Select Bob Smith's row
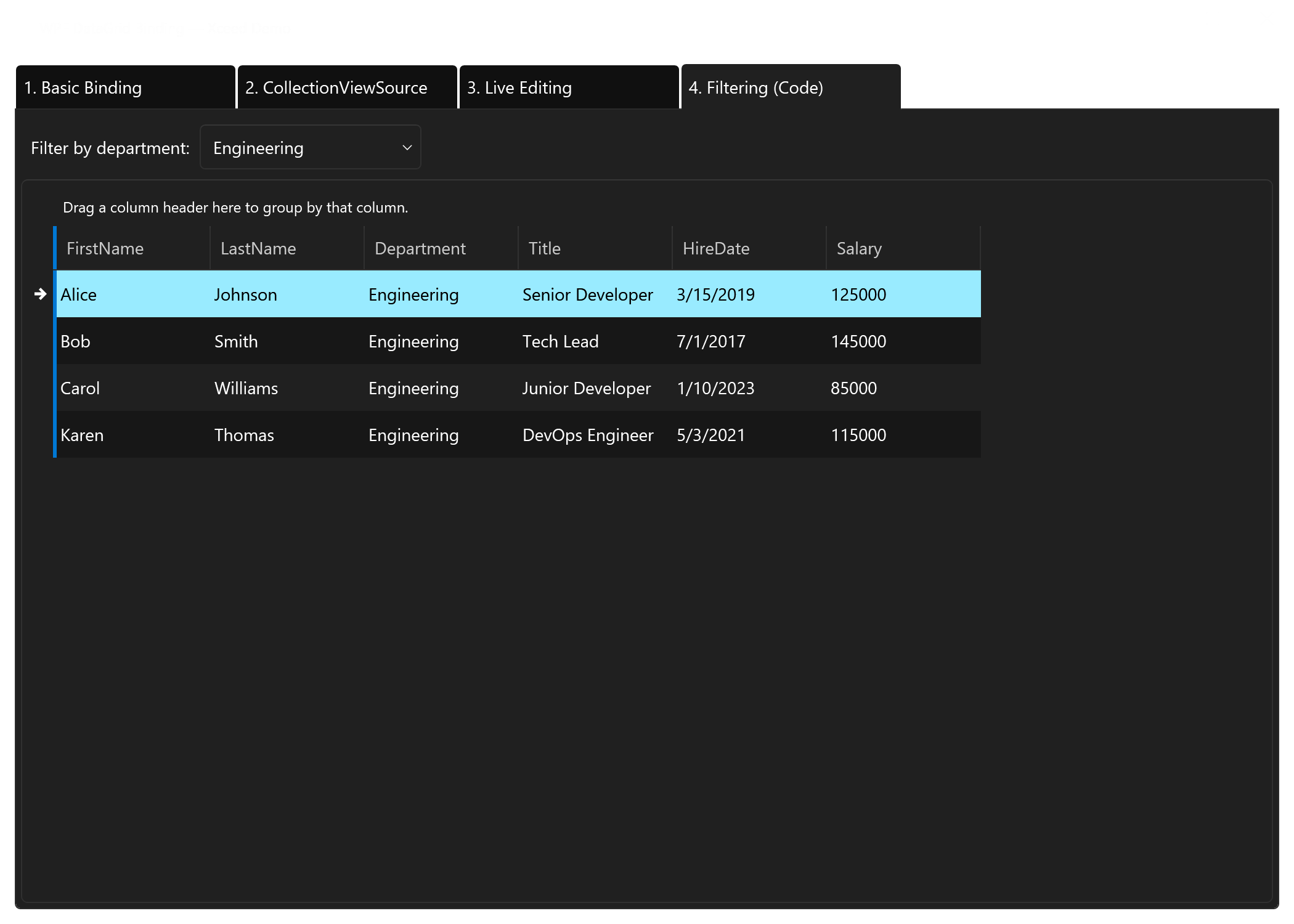The image size is (1294, 924). tap(246, 341)
